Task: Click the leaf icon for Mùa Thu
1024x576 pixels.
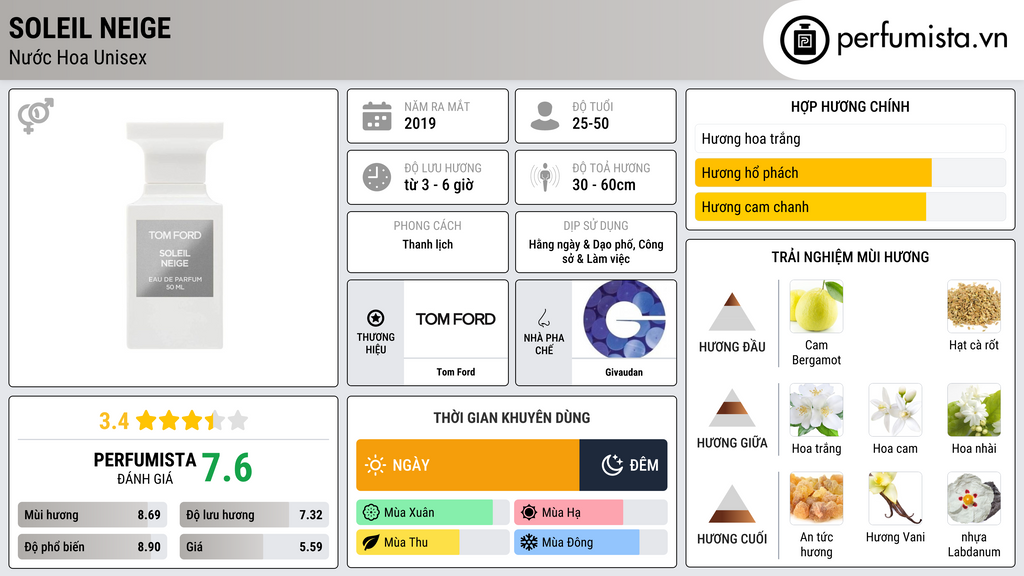Action: click(371, 543)
